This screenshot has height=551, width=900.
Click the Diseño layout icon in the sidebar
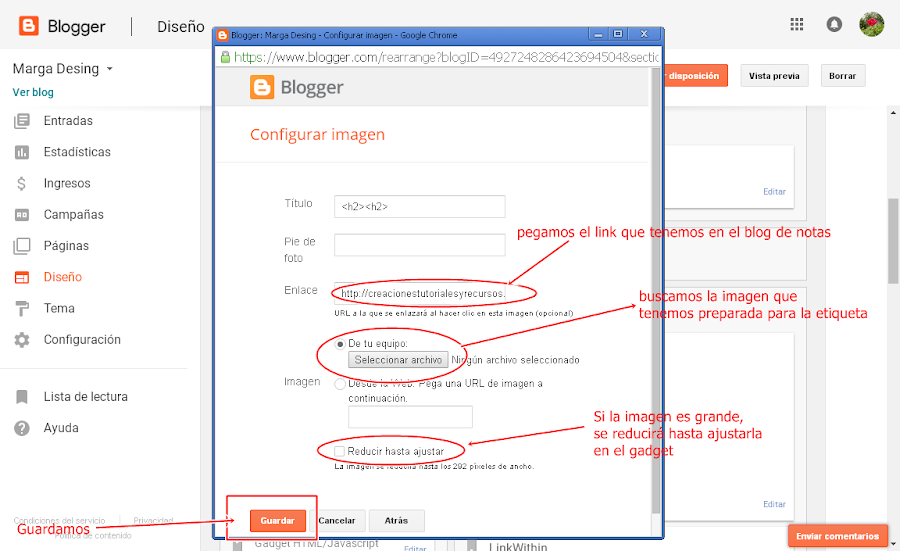click(x=22, y=277)
